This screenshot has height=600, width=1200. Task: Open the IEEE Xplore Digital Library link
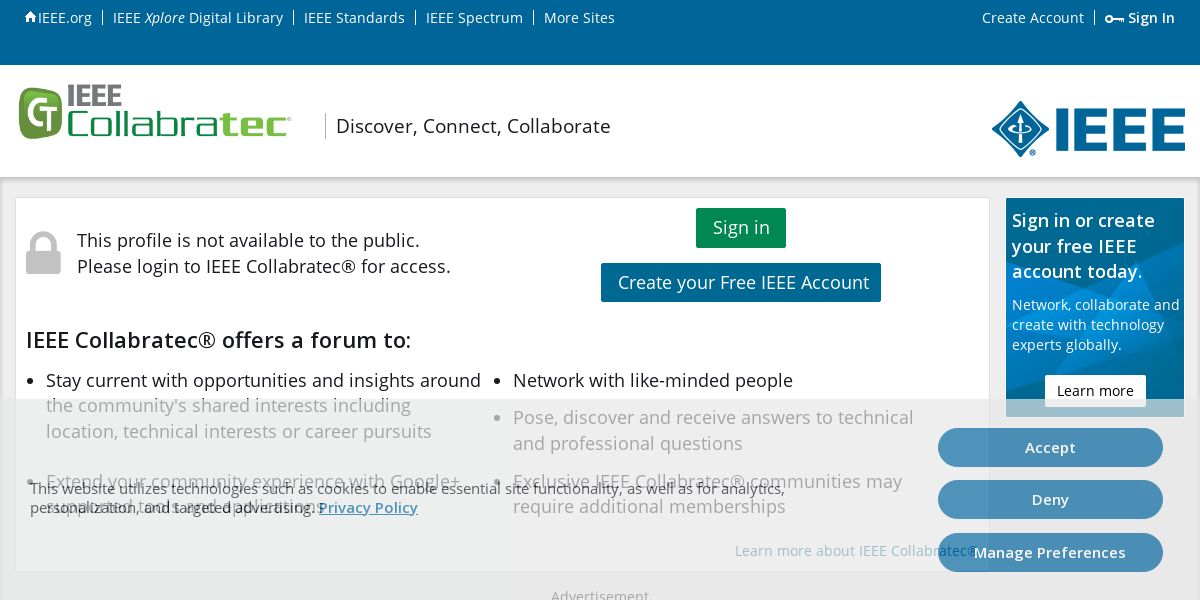[198, 18]
